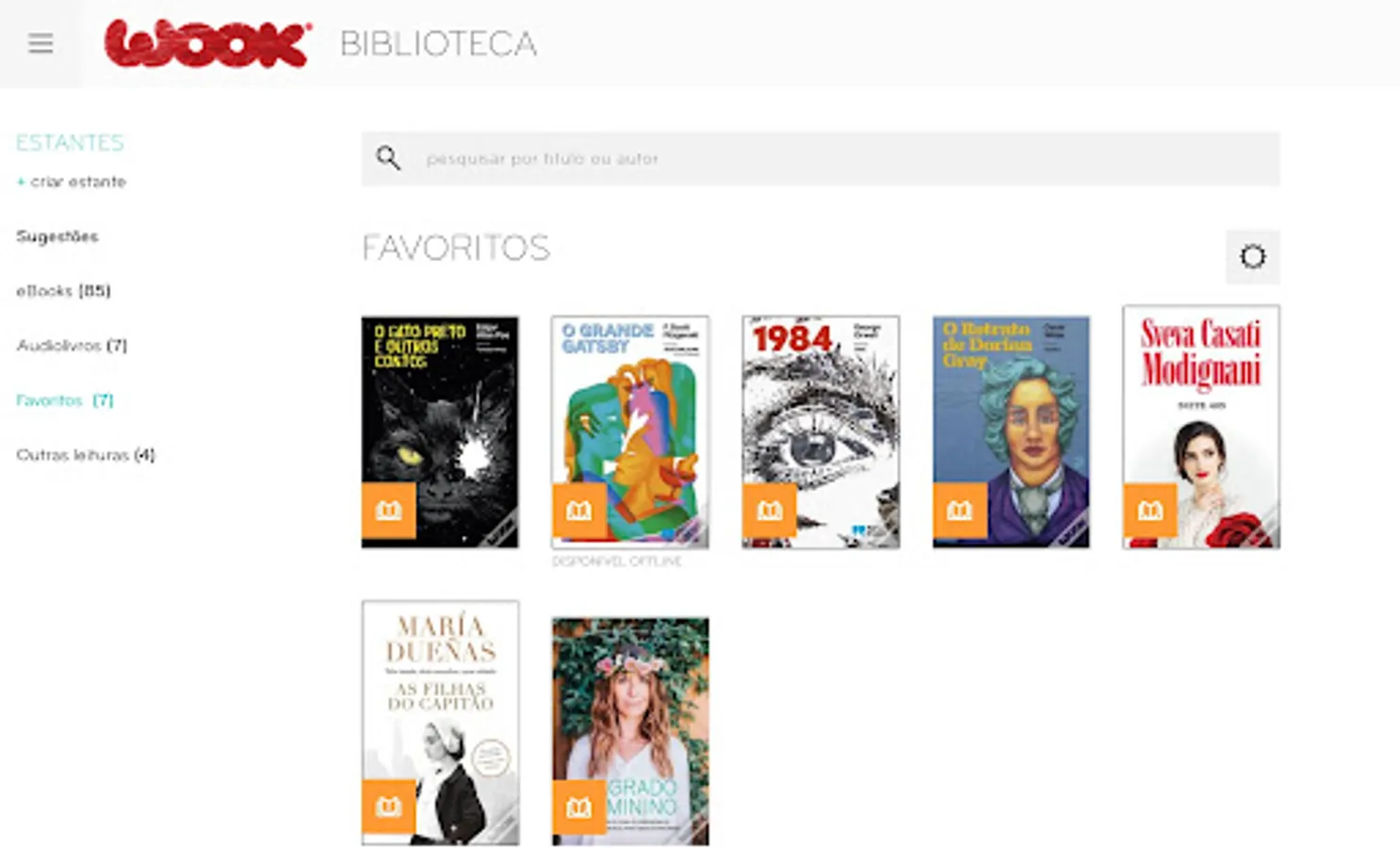This screenshot has height=848, width=1400.
Task: Open the shelf settings gear icon
Action: tap(1252, 256)
